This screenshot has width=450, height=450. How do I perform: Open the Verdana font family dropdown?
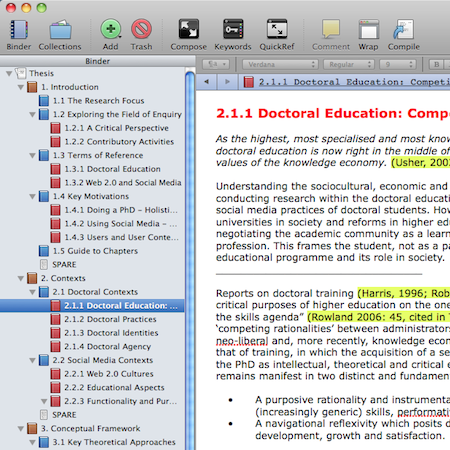point(280,64)
